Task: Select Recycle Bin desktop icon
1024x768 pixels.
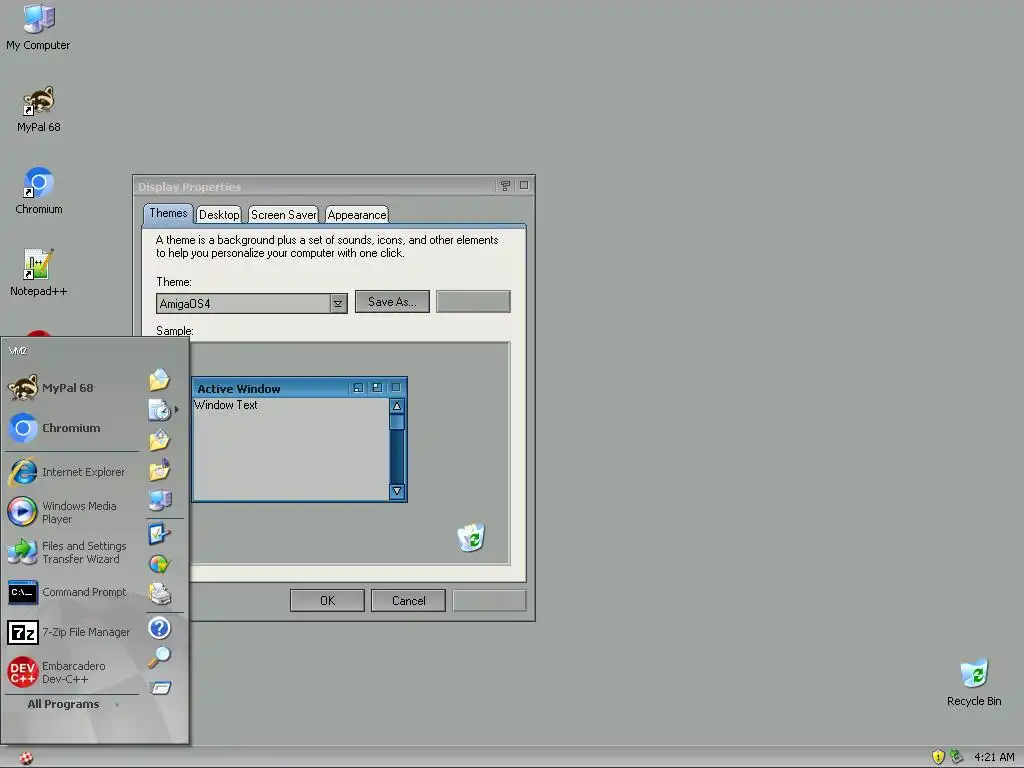Action: tap(974, 682)
